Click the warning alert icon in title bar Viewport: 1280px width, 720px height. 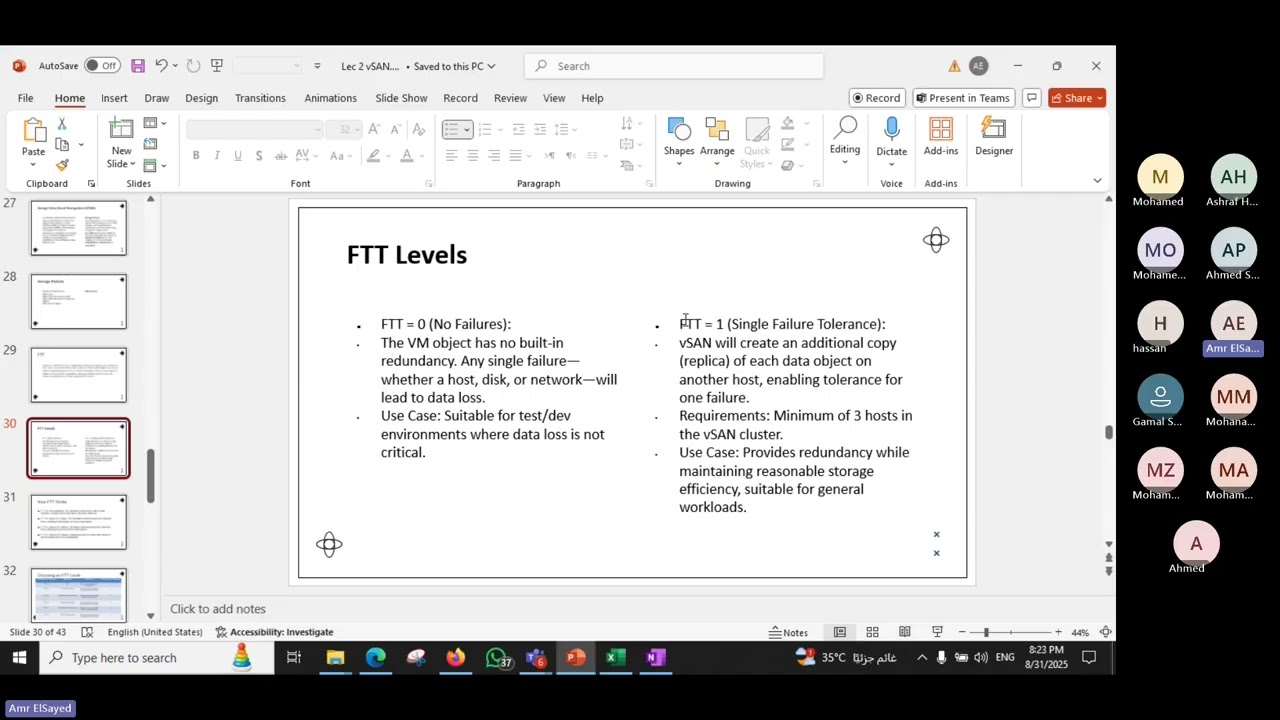[x=954, y=66]
